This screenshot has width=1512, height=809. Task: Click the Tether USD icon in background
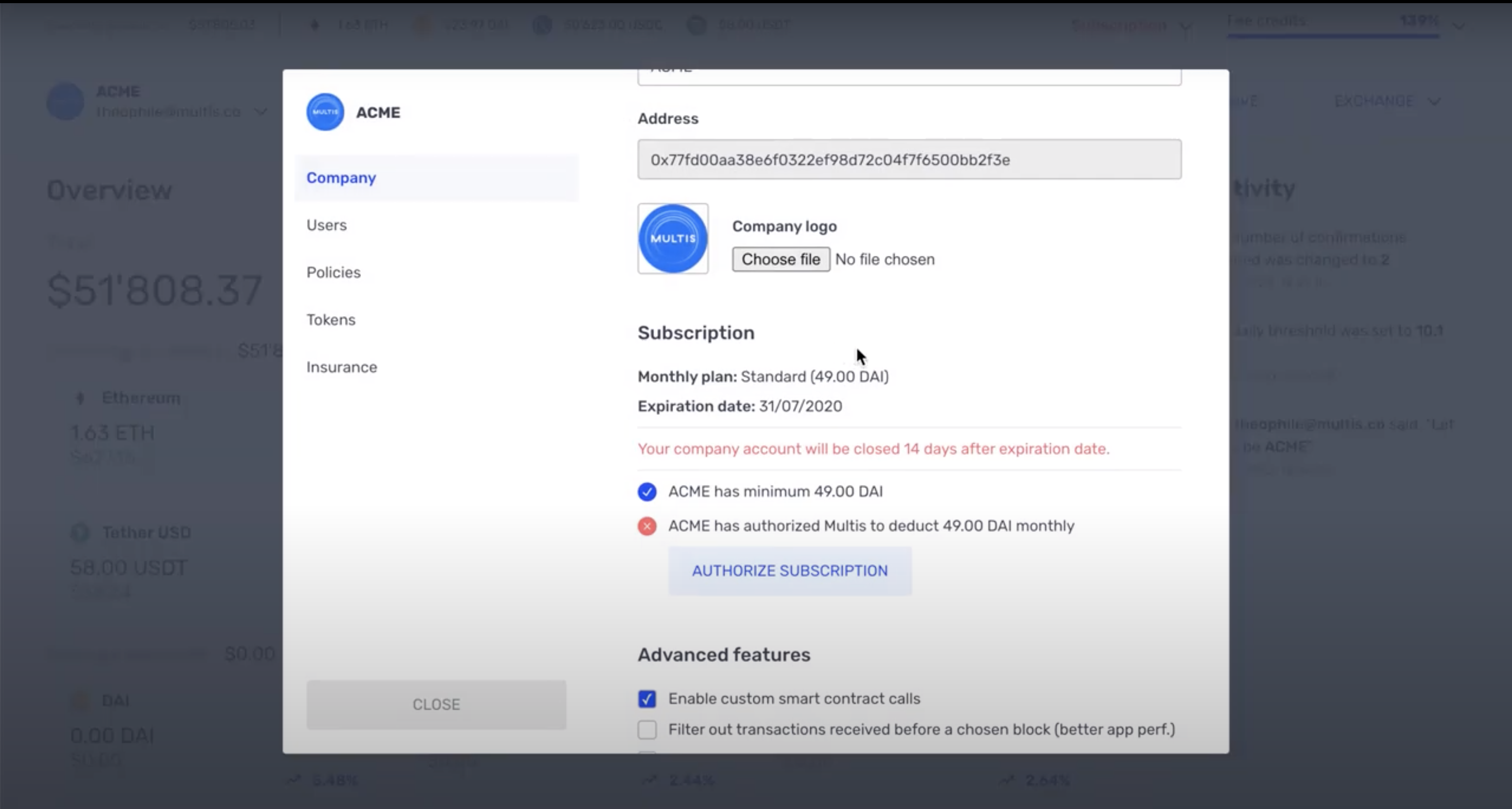click(80, 533)
